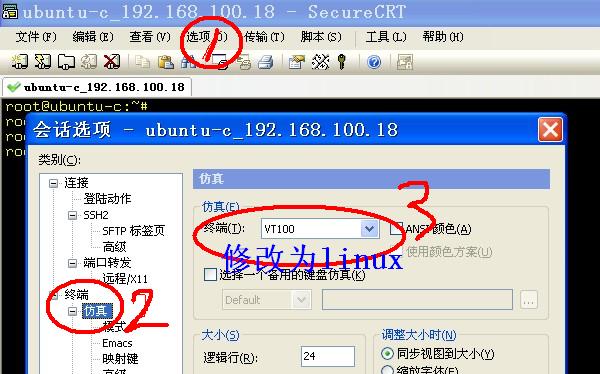Click the Find binoculars icon

coord(188,62)
